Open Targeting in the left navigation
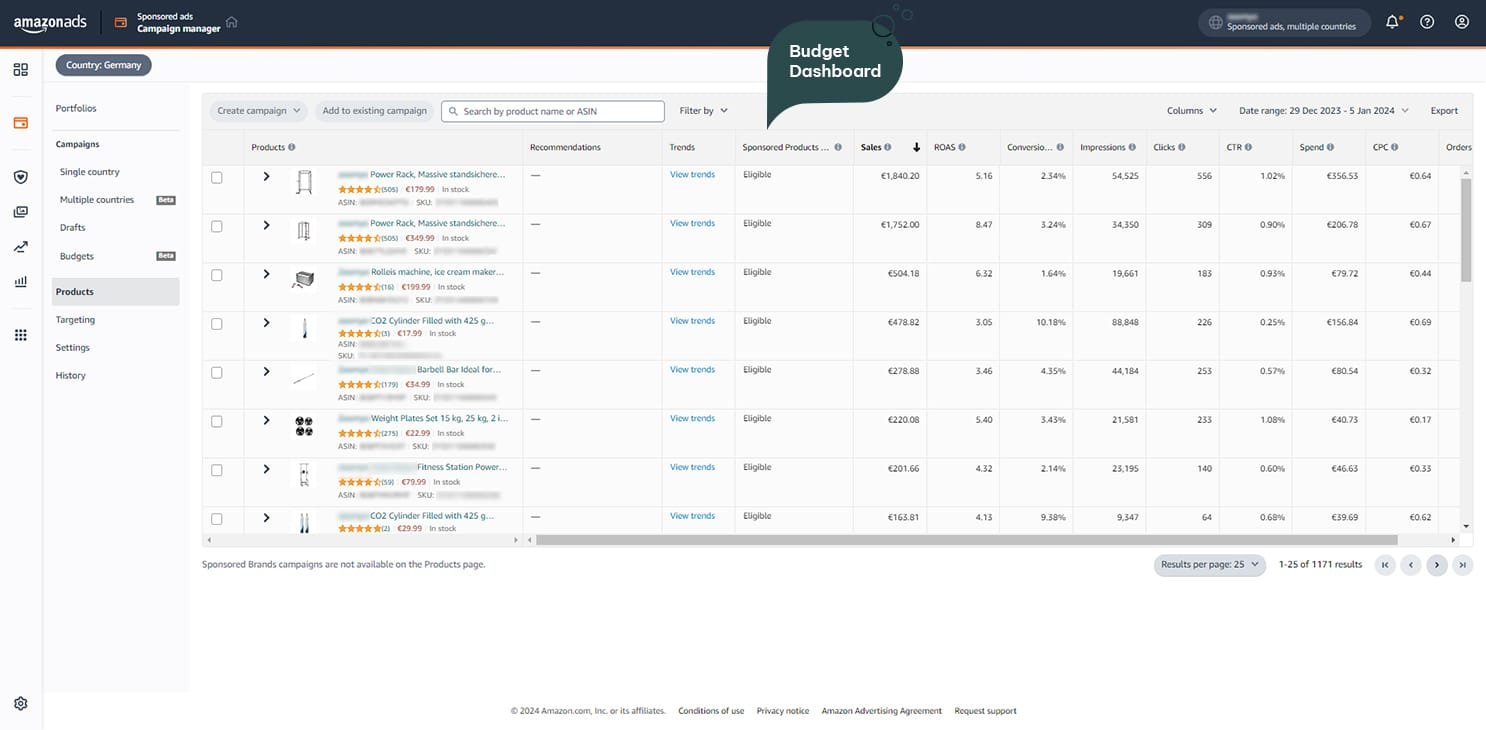This screenshot has height=730, width=1486. pyautogui.click(x=75, y=320)
